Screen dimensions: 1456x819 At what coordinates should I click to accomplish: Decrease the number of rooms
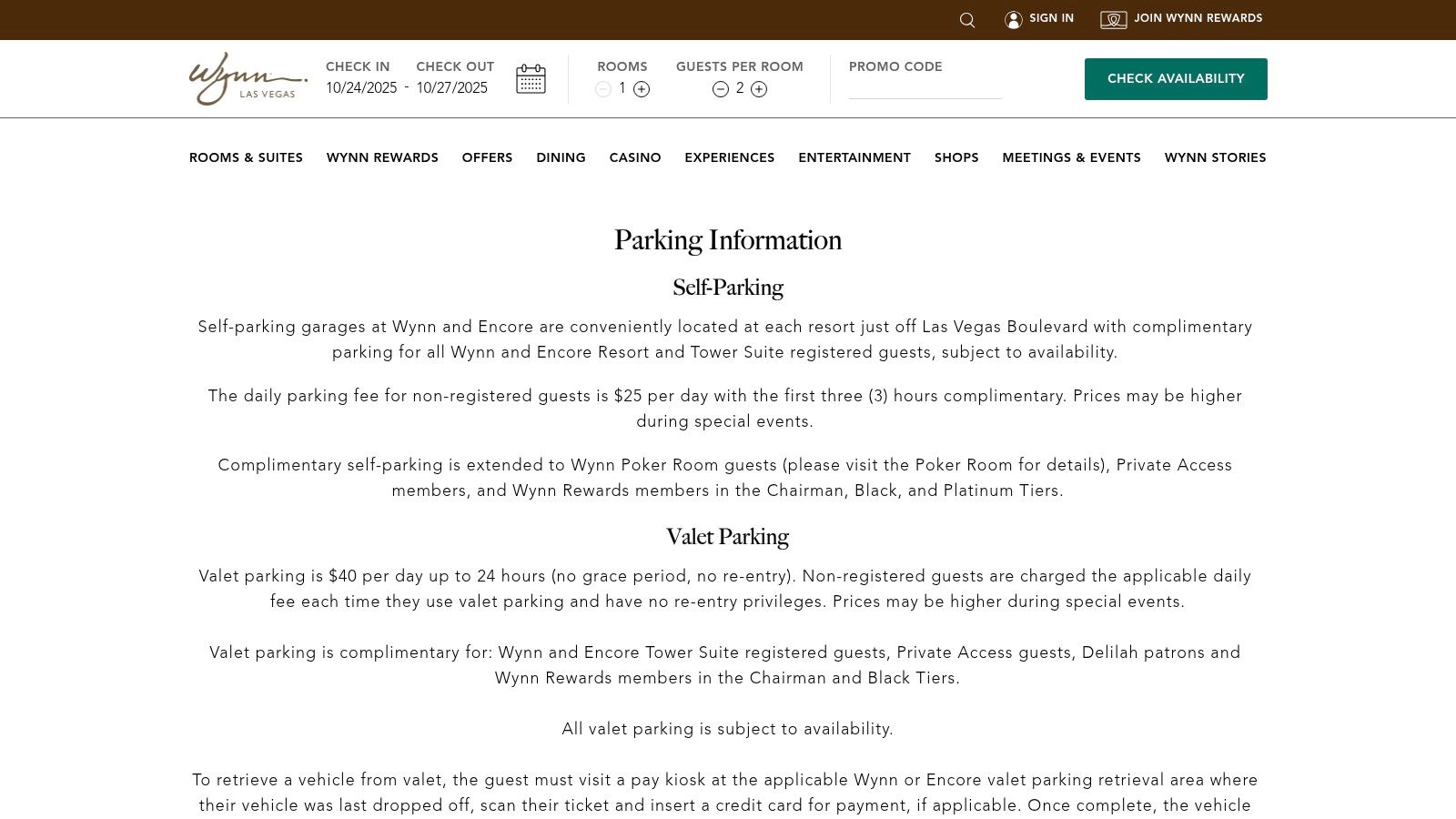(x=603, y=89)
